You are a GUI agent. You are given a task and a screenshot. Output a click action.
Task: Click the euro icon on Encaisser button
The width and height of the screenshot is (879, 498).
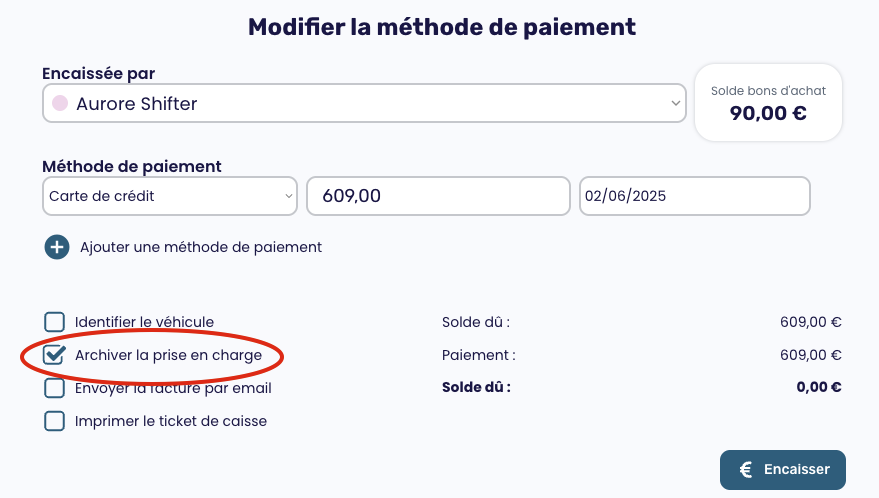tap(746, 469)
